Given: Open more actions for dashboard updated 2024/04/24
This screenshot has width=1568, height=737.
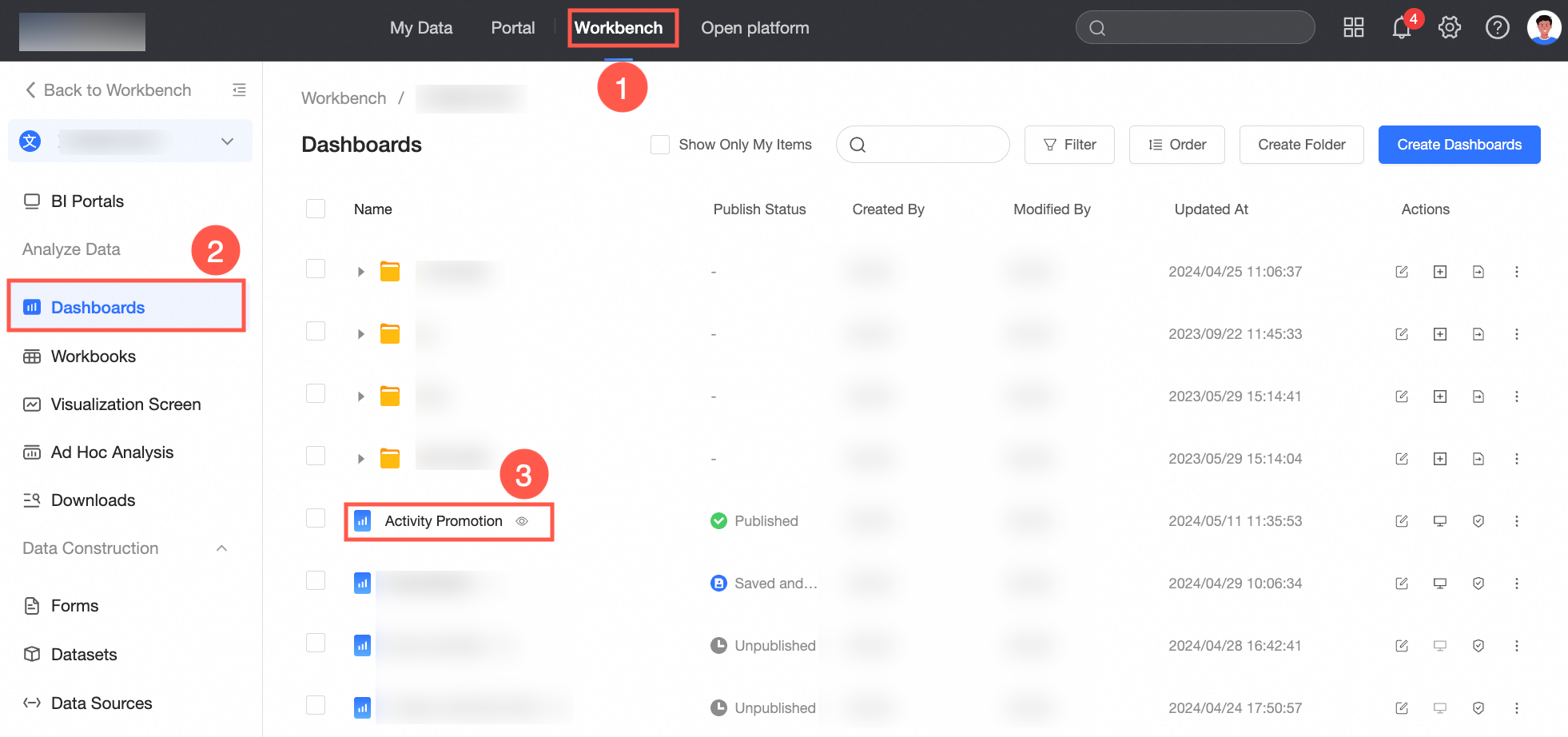Looking at the screenshot, I should coord(1516,708).
